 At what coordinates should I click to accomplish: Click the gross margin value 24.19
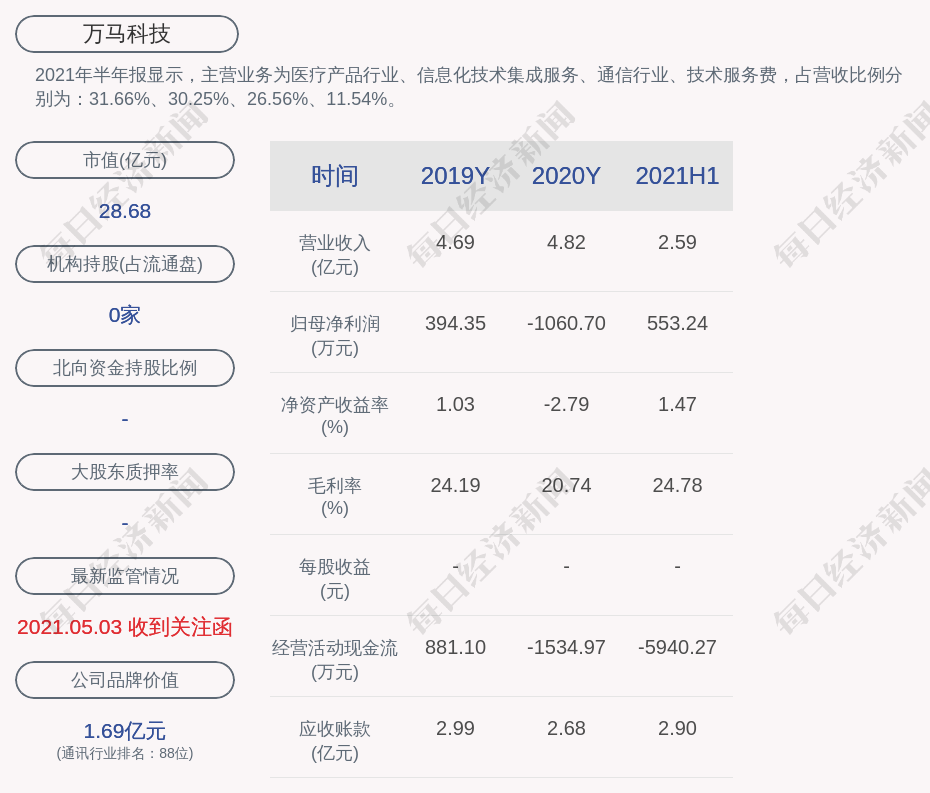pos(455,486)
